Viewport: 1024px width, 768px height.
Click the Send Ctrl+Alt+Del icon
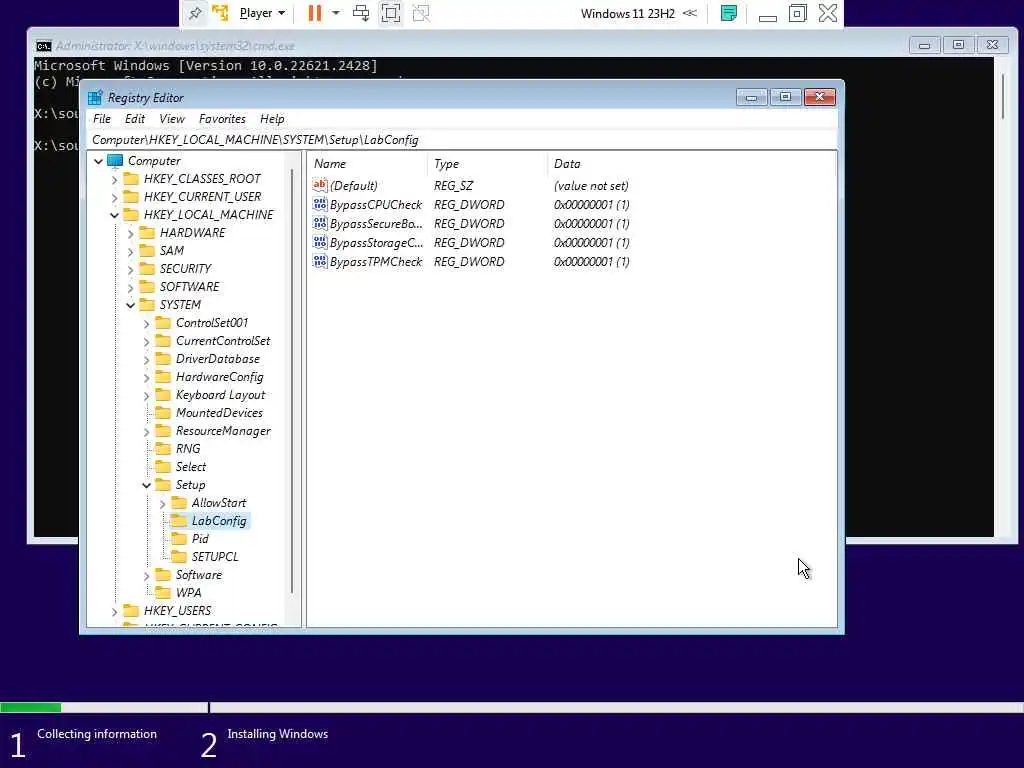pyautogui.click(x=361, y=13)
